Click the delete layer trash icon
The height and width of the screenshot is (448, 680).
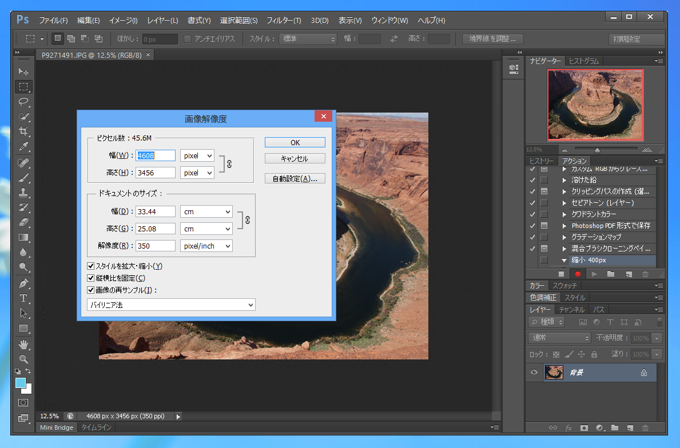click(645, 428)
